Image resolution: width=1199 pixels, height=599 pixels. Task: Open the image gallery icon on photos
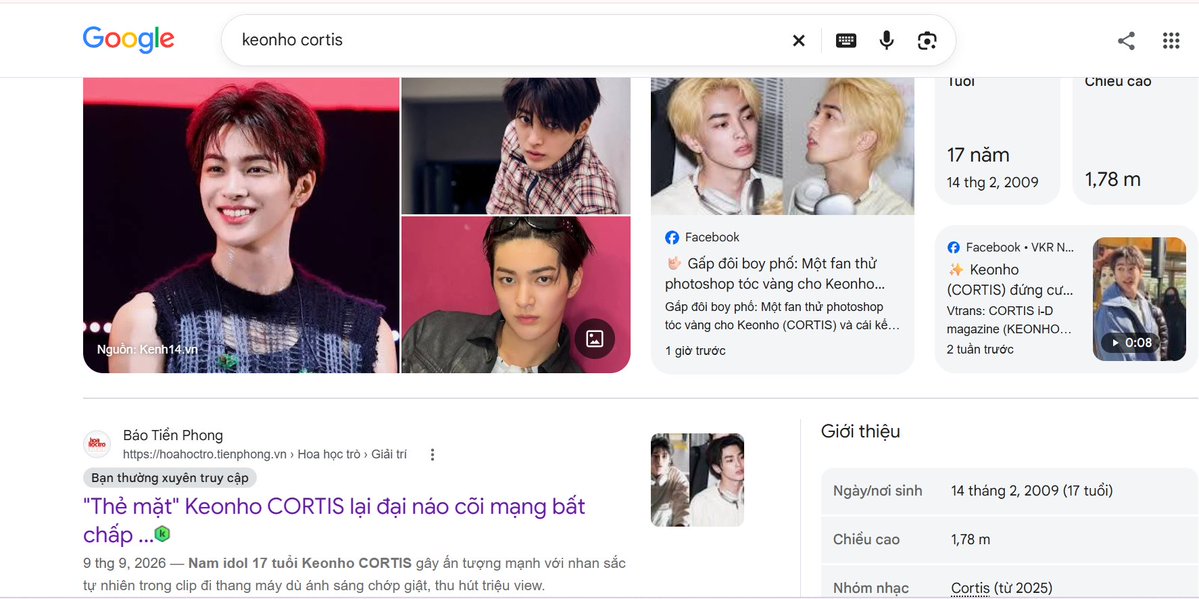(x=594, y=339)
